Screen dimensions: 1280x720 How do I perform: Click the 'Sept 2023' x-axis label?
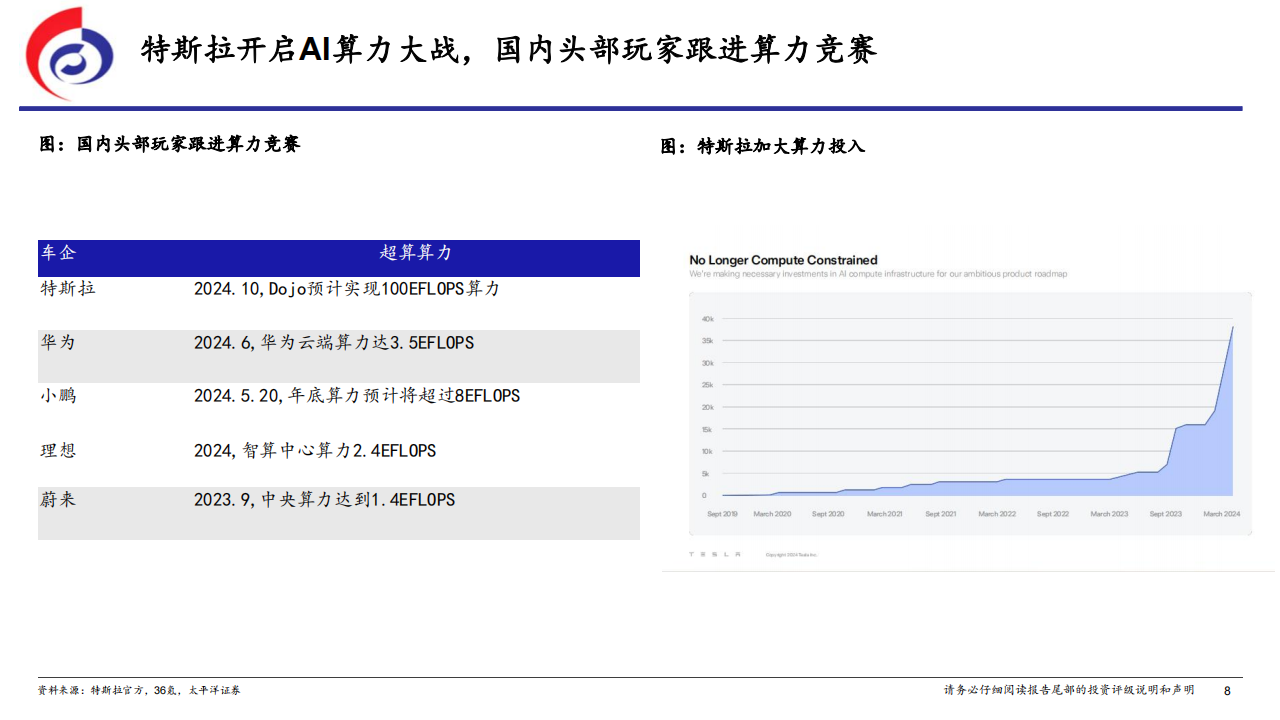click(x=1165, y=514)
